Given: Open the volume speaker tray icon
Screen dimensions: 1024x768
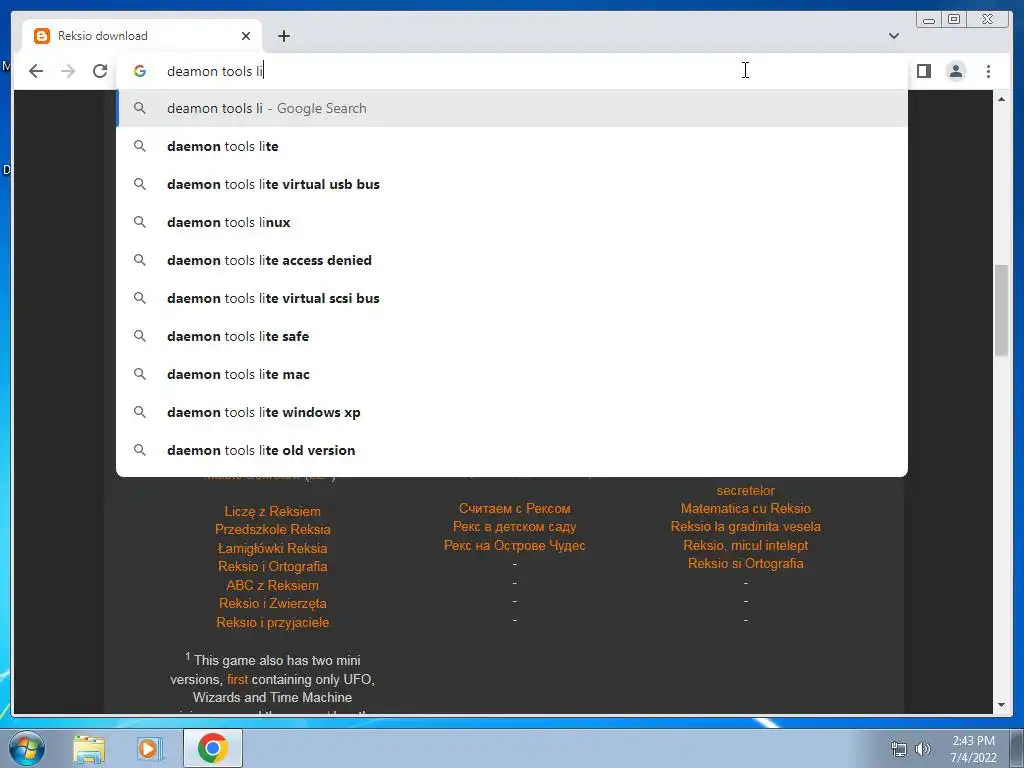Looking at the screenshot, I should (x=923, y=749).
